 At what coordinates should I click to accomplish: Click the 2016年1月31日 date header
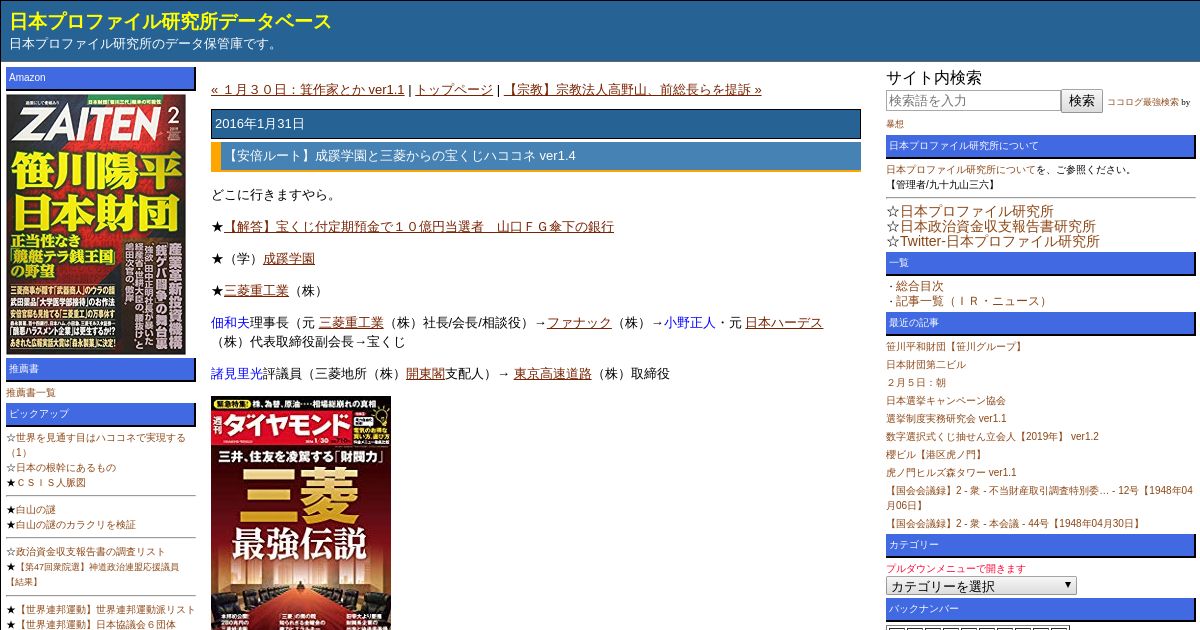pos(536,124)
